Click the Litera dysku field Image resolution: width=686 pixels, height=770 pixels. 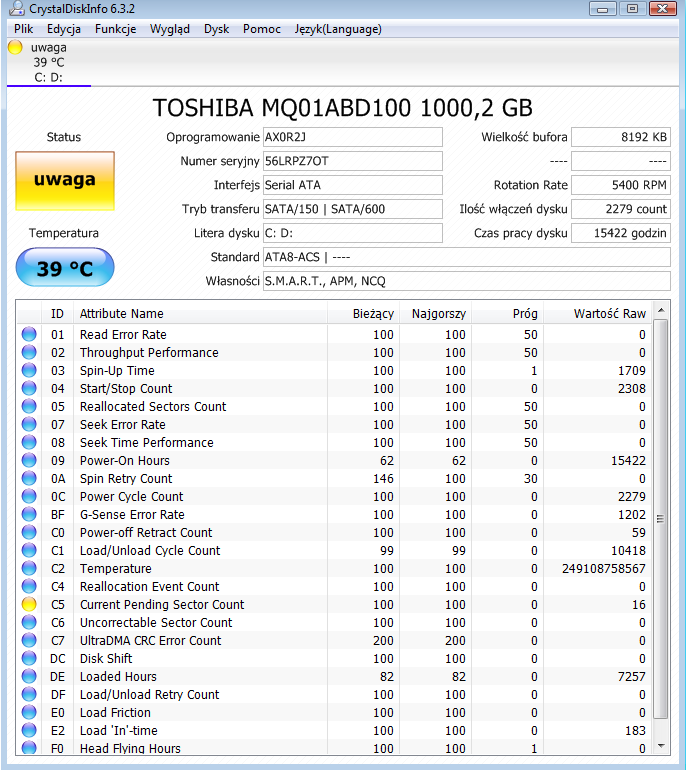tap(353, 233)
